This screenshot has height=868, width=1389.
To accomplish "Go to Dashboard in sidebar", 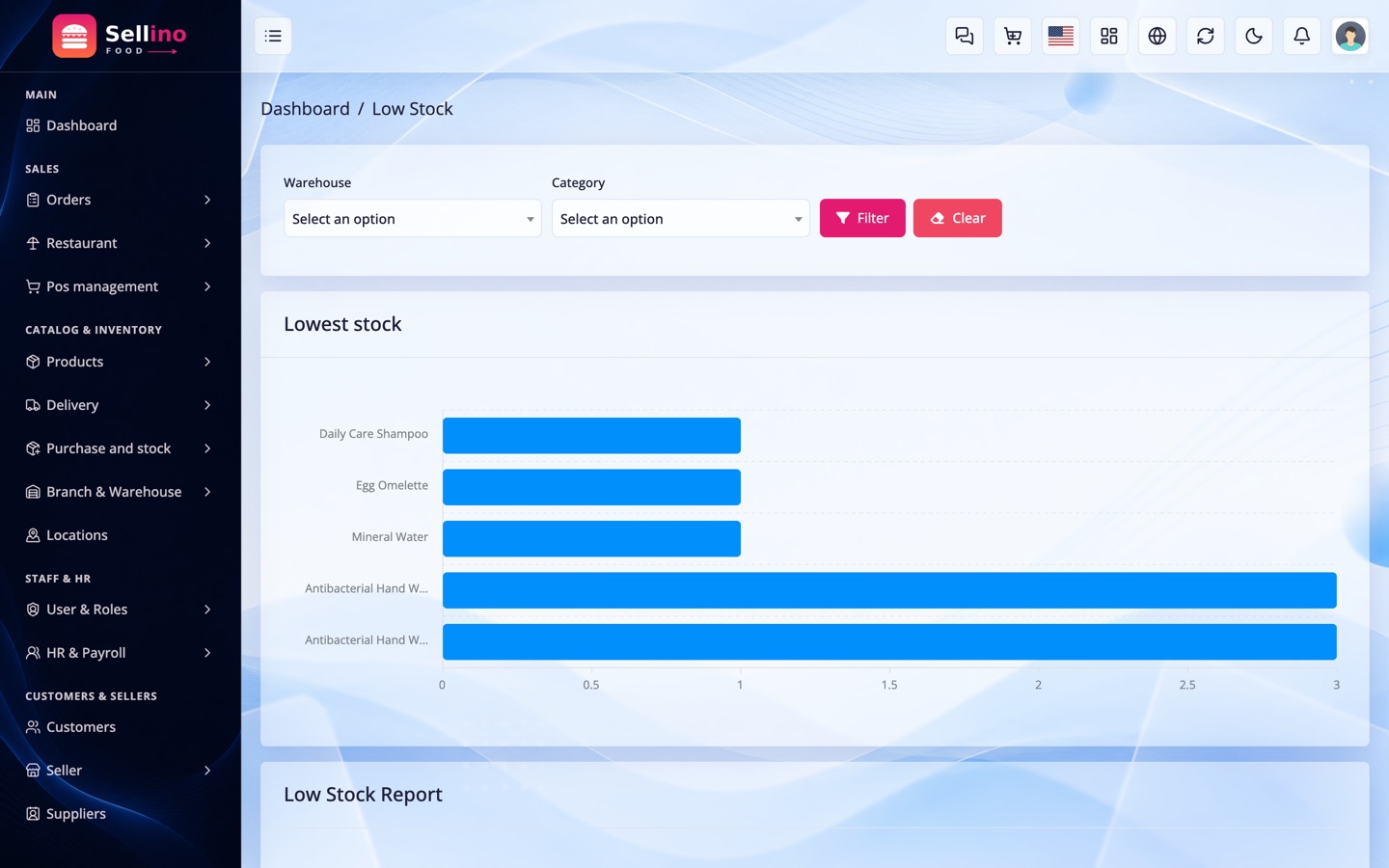I will coord(120,125).
